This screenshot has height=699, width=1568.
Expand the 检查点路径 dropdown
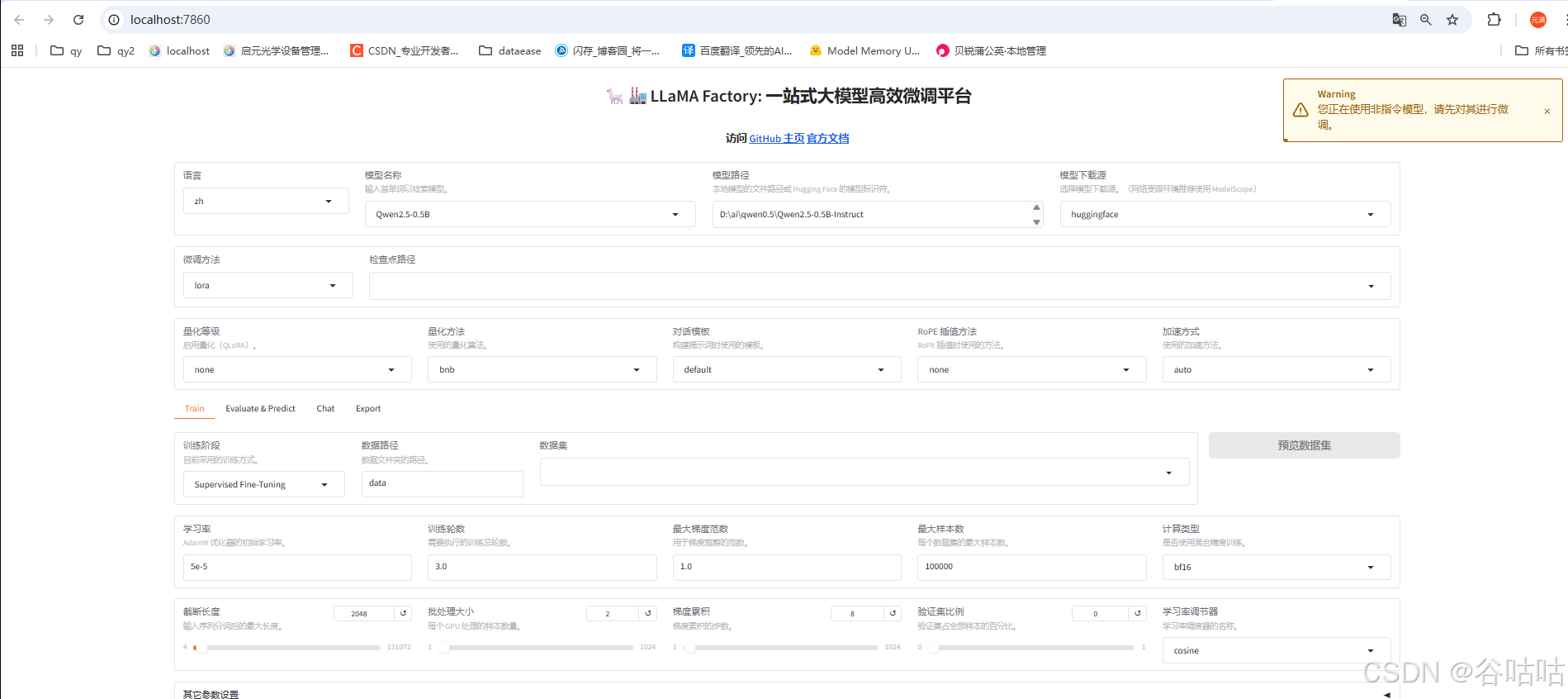point(880,286)
